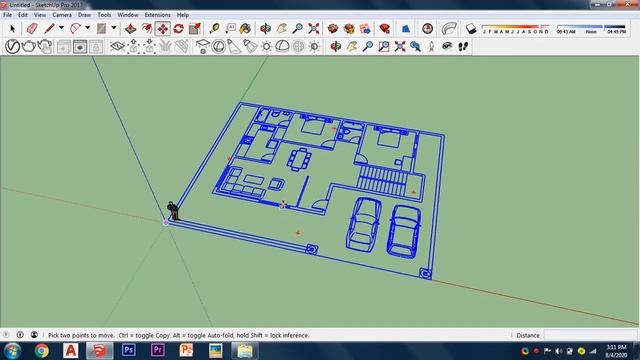Open Premiere Pro from the taskbar
Viewport: 640px width, 360px height.
[x=158, y=350]
